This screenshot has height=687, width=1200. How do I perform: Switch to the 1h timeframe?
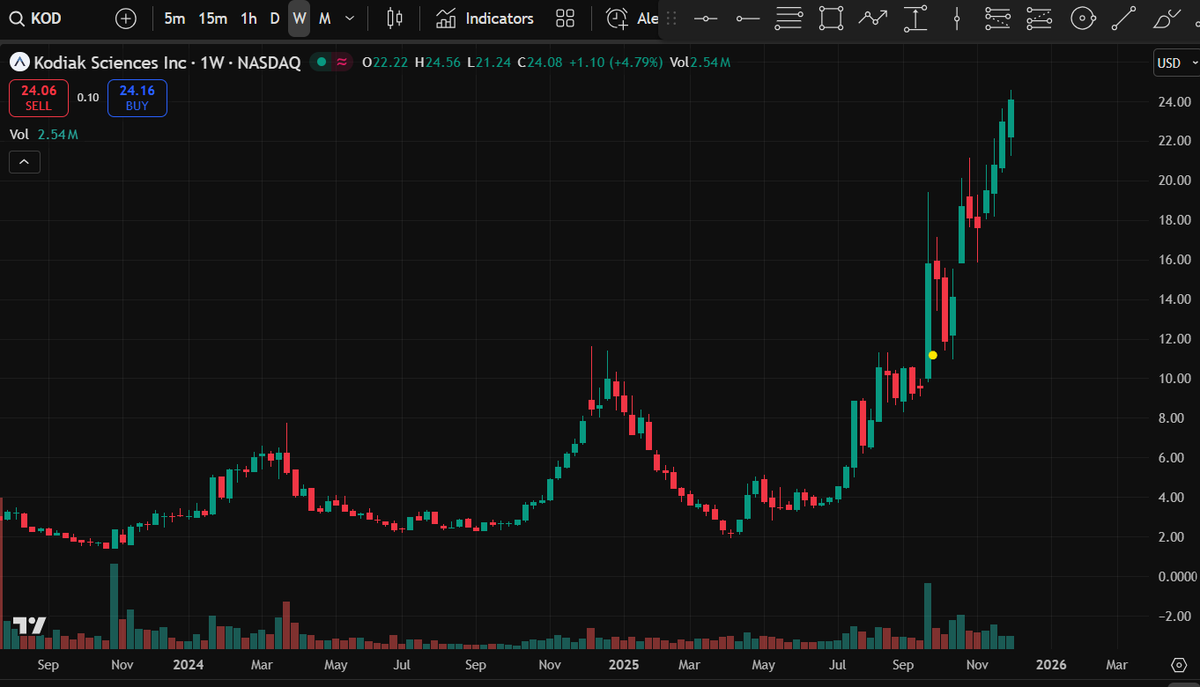248,18
